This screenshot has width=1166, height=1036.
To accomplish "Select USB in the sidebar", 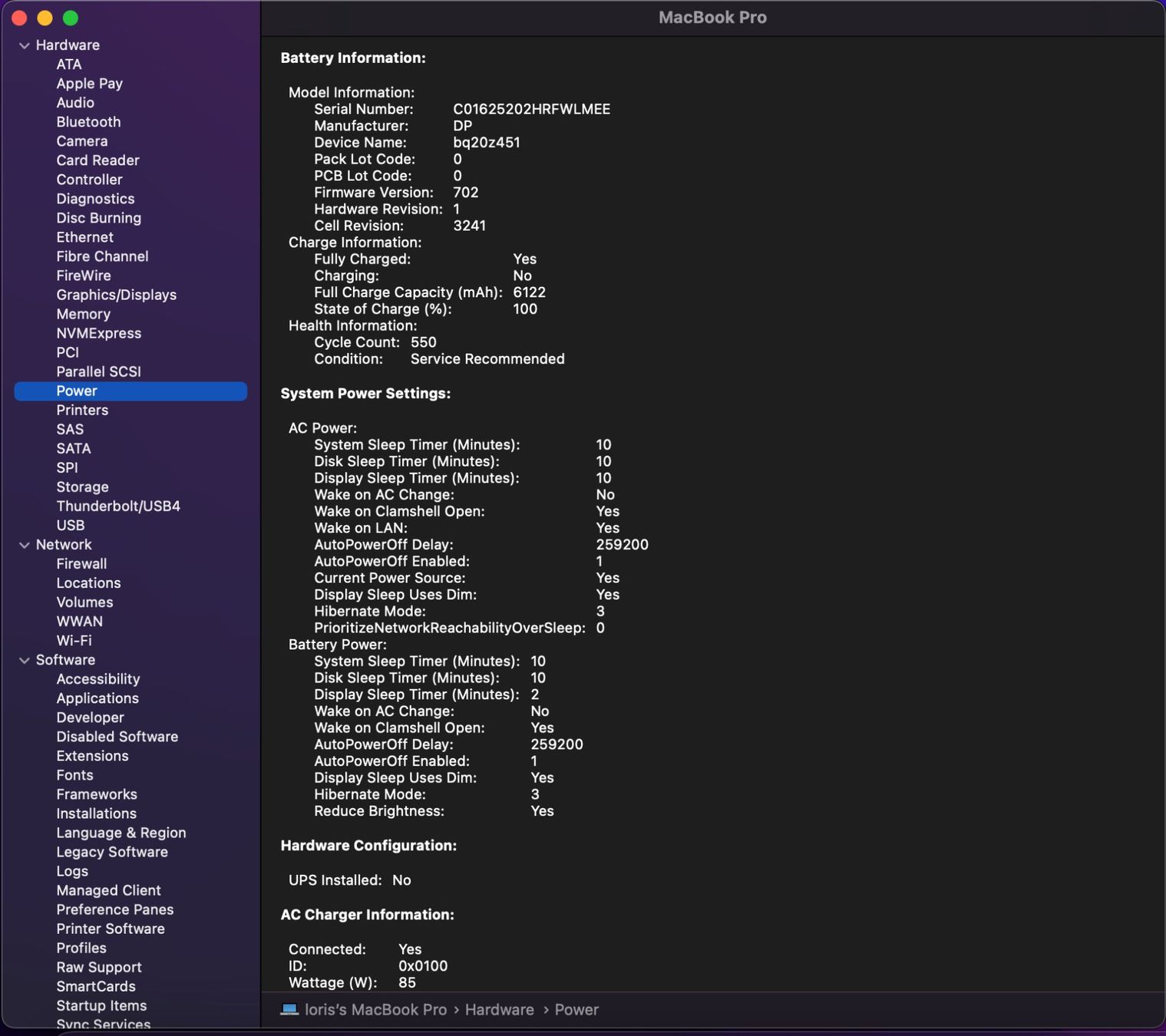I will (71, 525).
